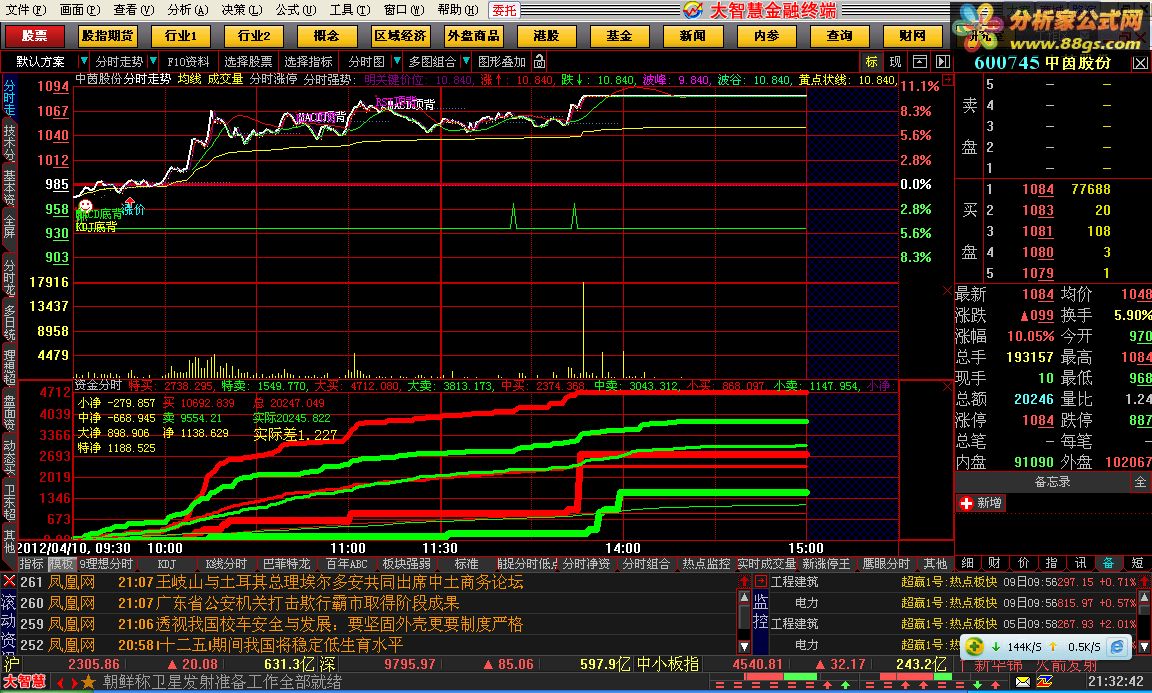Open the 财网 section
The image size is (1152, 693).
pos(912,35)
